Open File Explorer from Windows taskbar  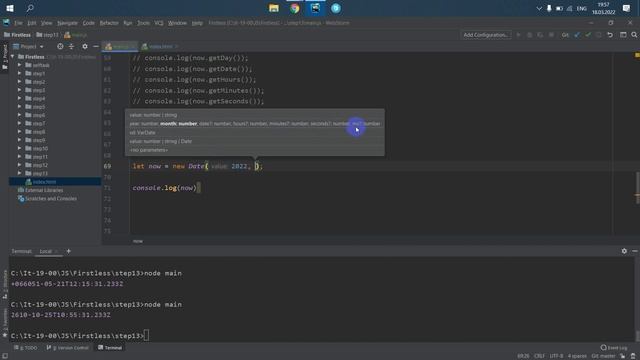point(273,8)
